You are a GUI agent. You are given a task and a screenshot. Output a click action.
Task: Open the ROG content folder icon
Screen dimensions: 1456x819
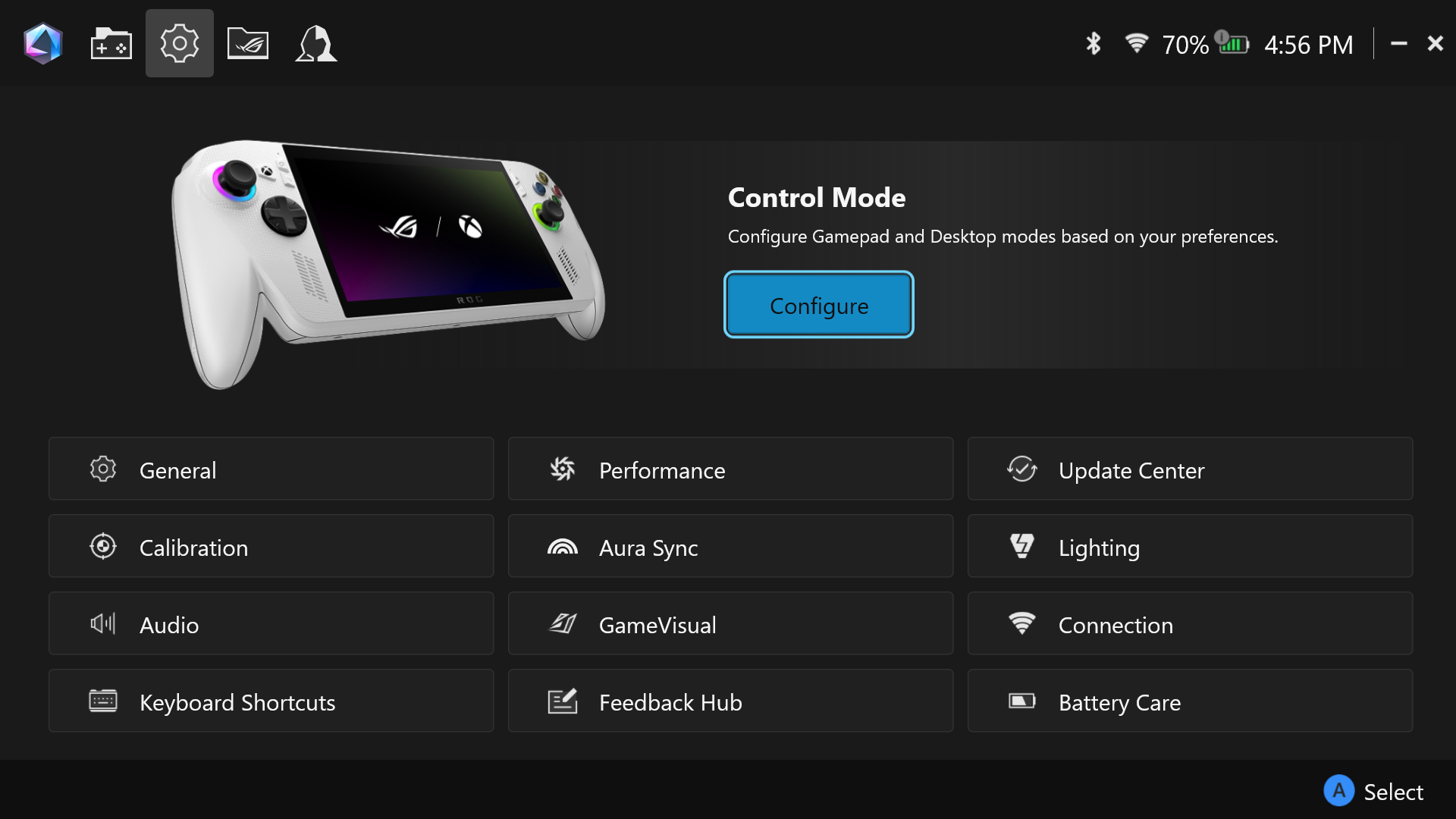click(x=248, y=44)
